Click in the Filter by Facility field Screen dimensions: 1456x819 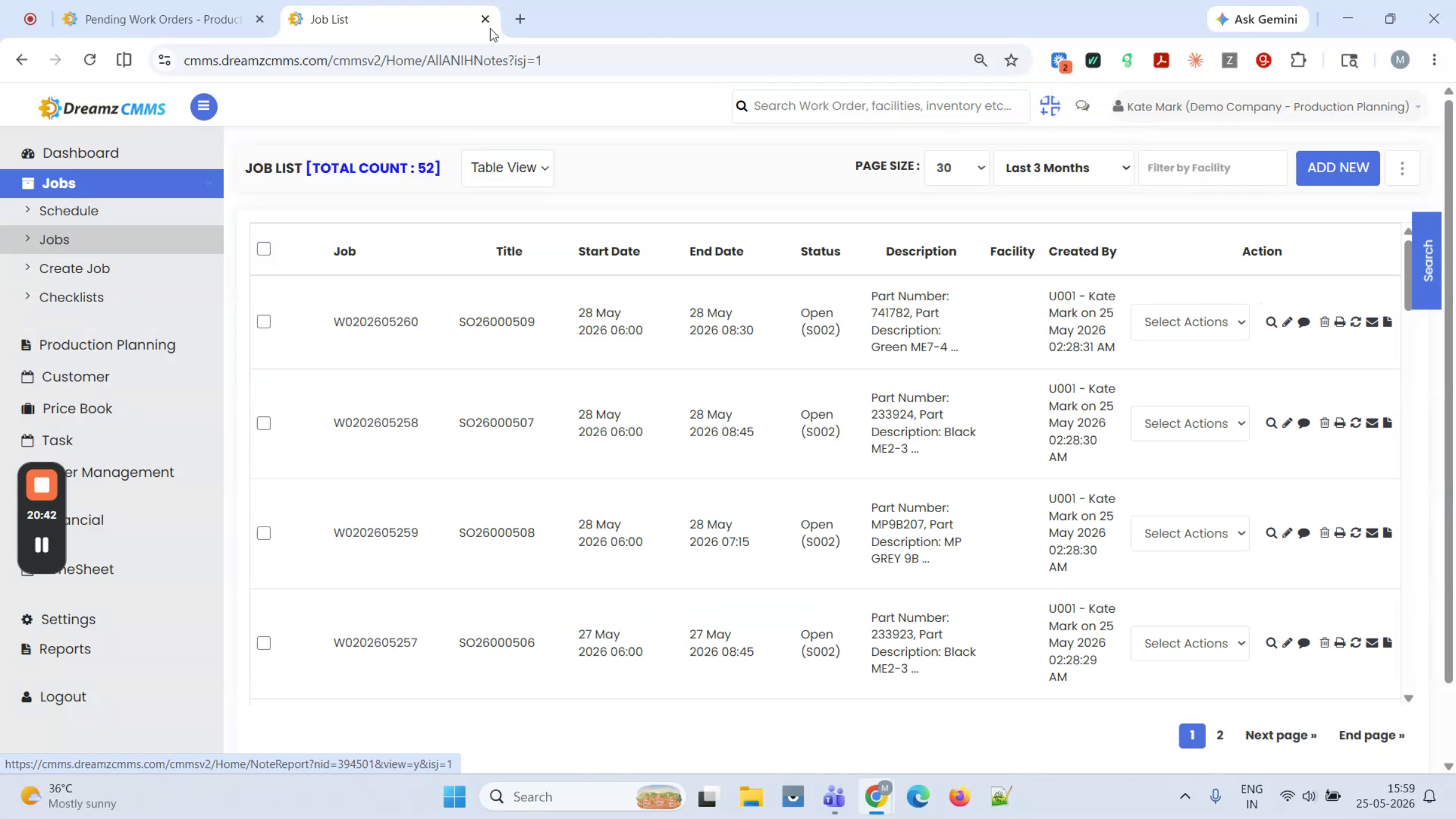click(1213, 168)
